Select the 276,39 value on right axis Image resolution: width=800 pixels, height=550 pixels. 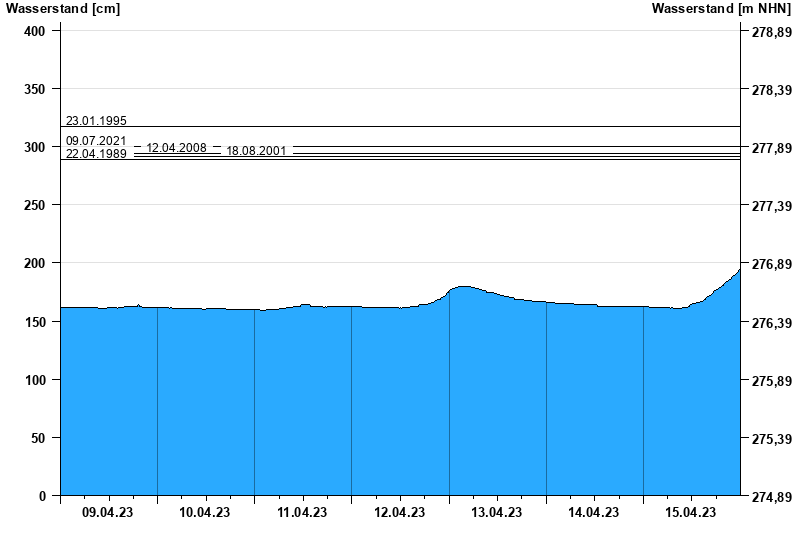[771, 323]
